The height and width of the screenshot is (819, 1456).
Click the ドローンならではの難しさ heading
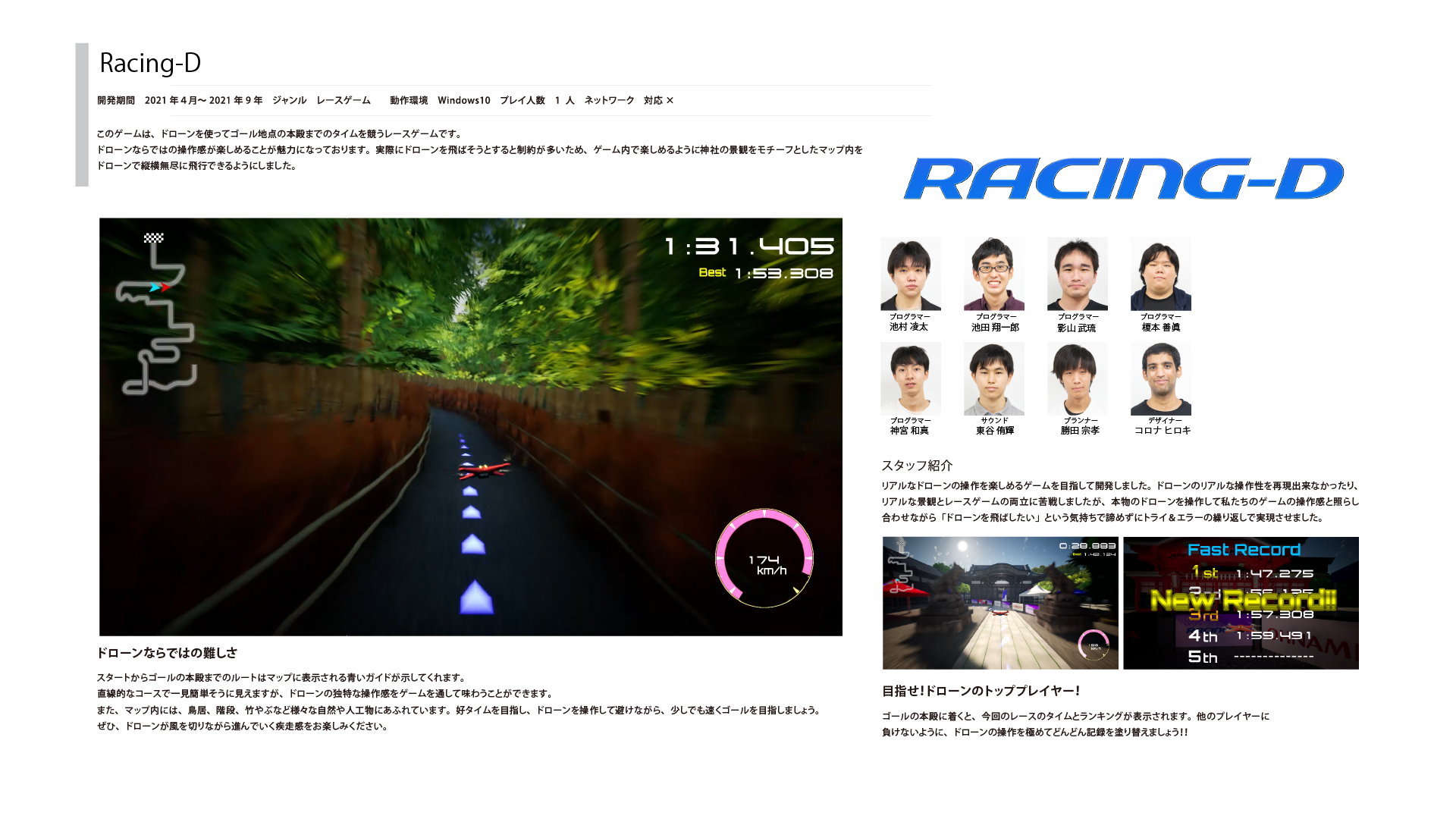tap(167, 653)
